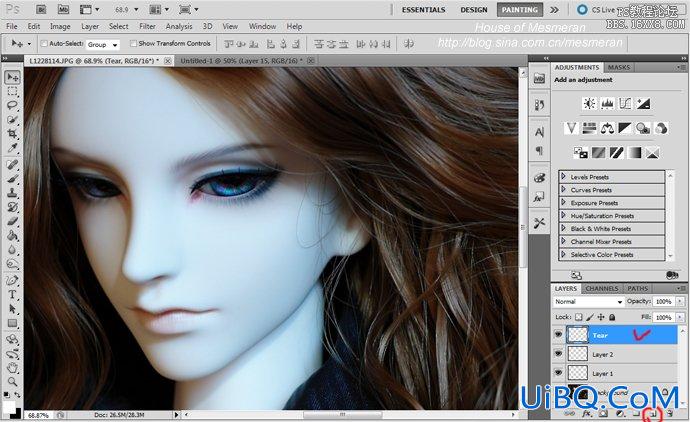Switch to the Masks tab

619,67
